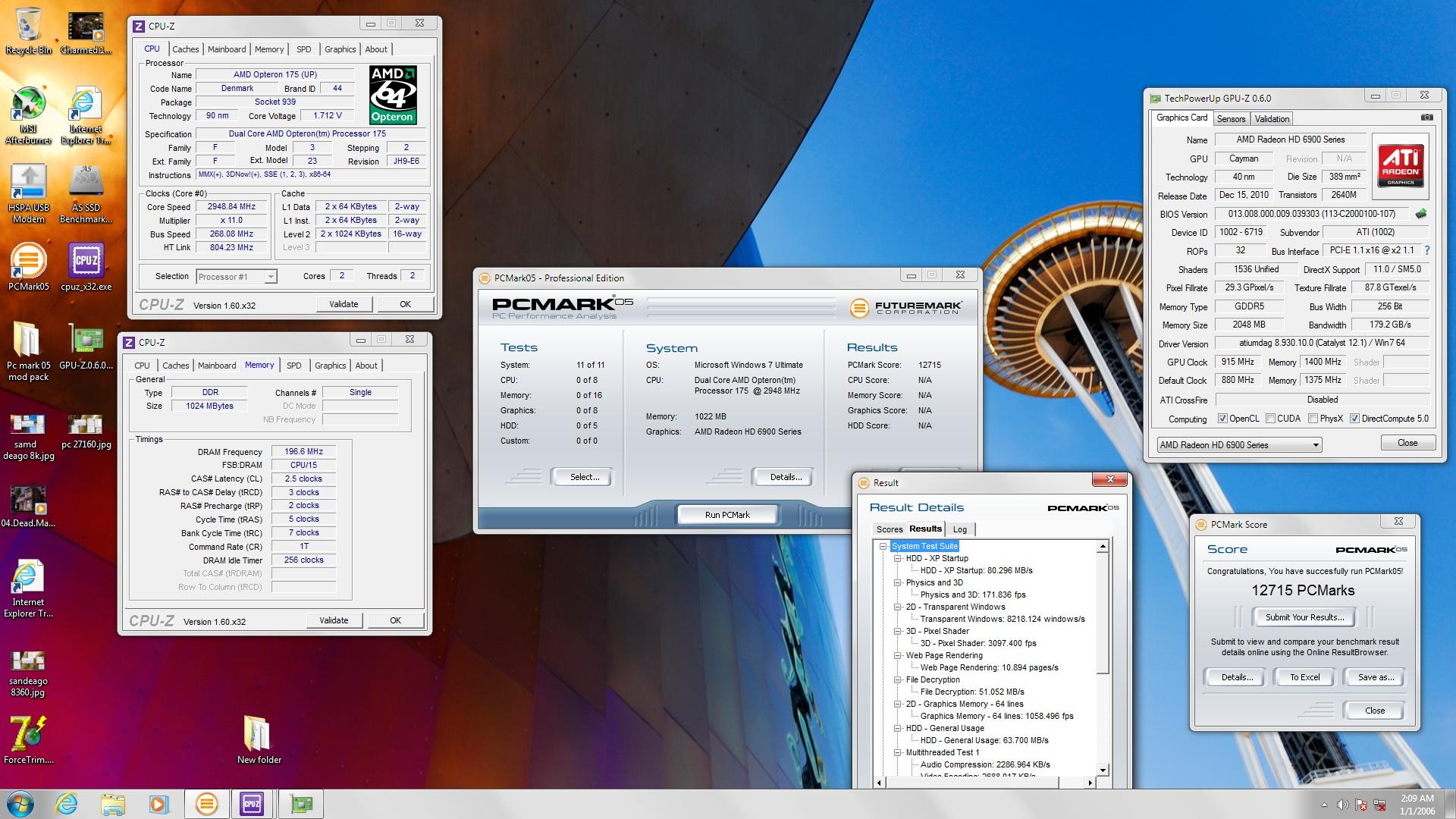Click the Bus Interface question mark in GPU-Z

pyautogui.click(x=1426, y=250)
